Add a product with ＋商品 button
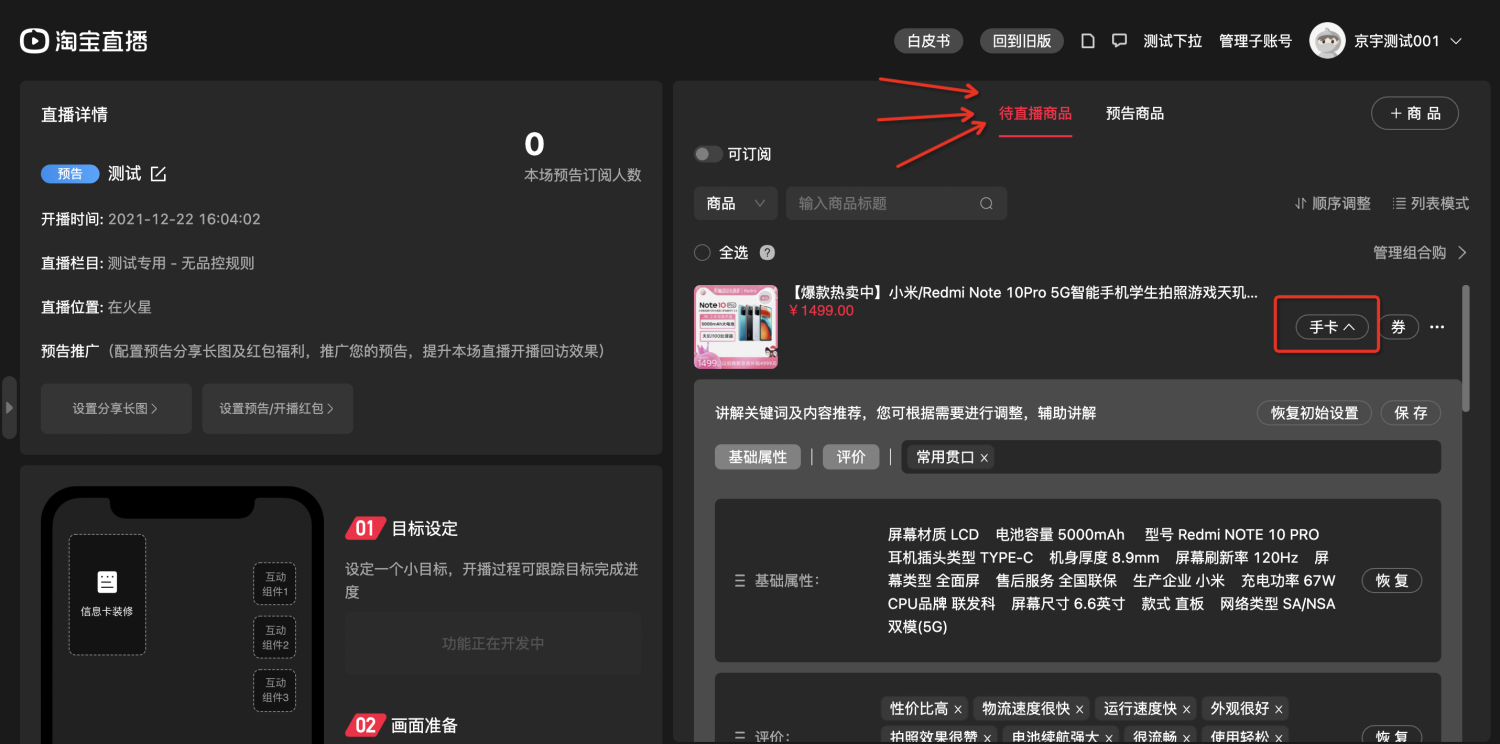Image resolution: width=1500 pixels, height=744 pixels. point(1415,113)
